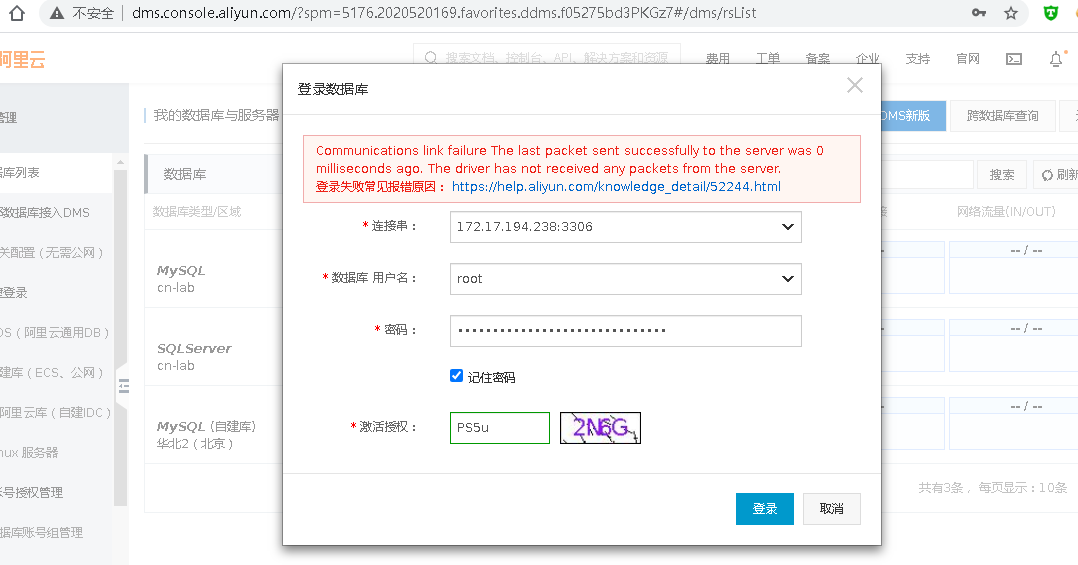Select ECS、公网 sidebar item
Viewport: 1078px width, 565px height.
[x=53, y=373]
